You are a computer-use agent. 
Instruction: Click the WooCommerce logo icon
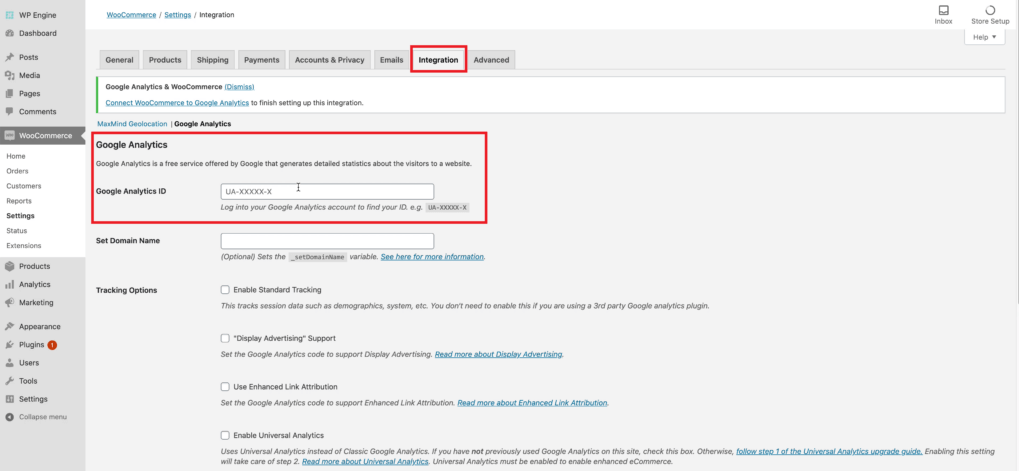[x=10, y=136]
